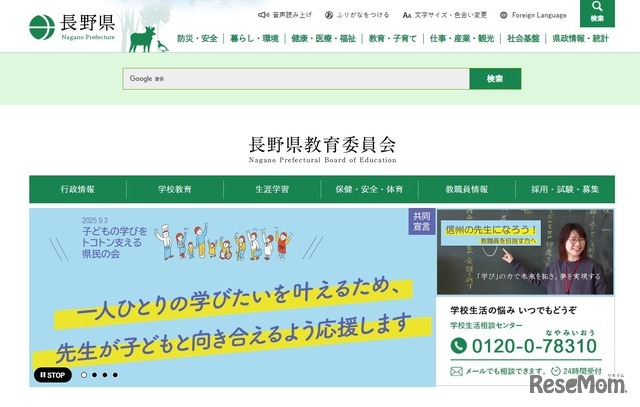Click メールでも相談できます text
Viewport: 640px width, 407px height.
pos(505,371)
